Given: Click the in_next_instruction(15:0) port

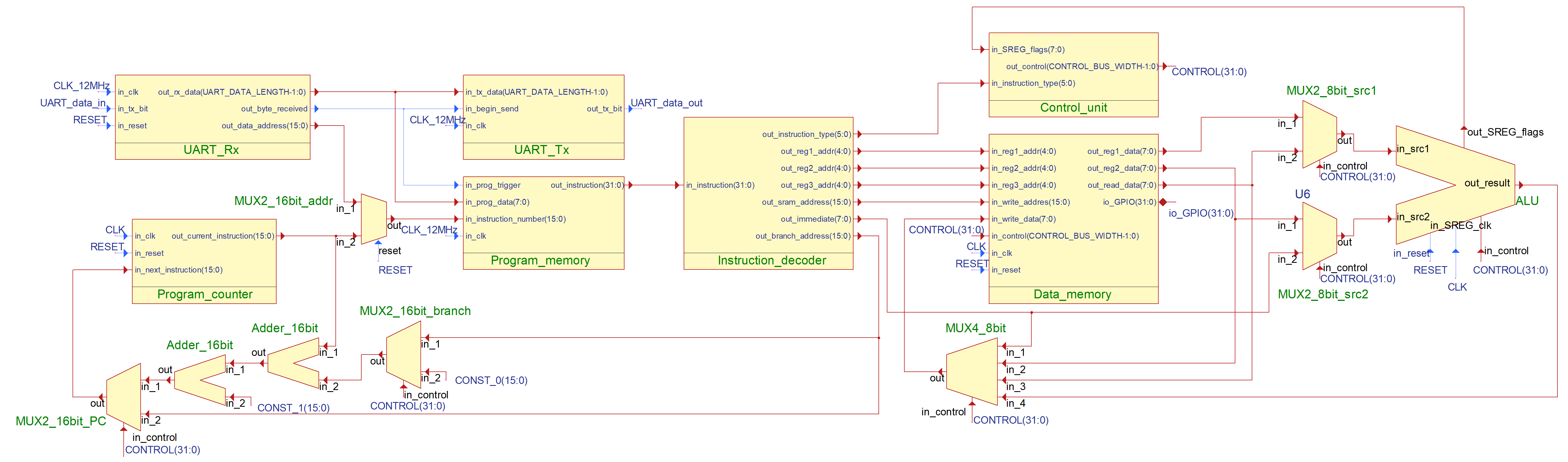Looking at the screenshot, I should click(x=178, y=270).
